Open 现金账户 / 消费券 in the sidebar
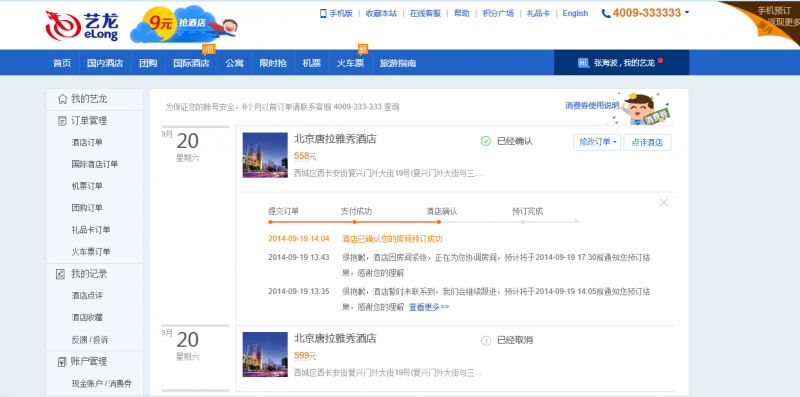 pos(102,384)
